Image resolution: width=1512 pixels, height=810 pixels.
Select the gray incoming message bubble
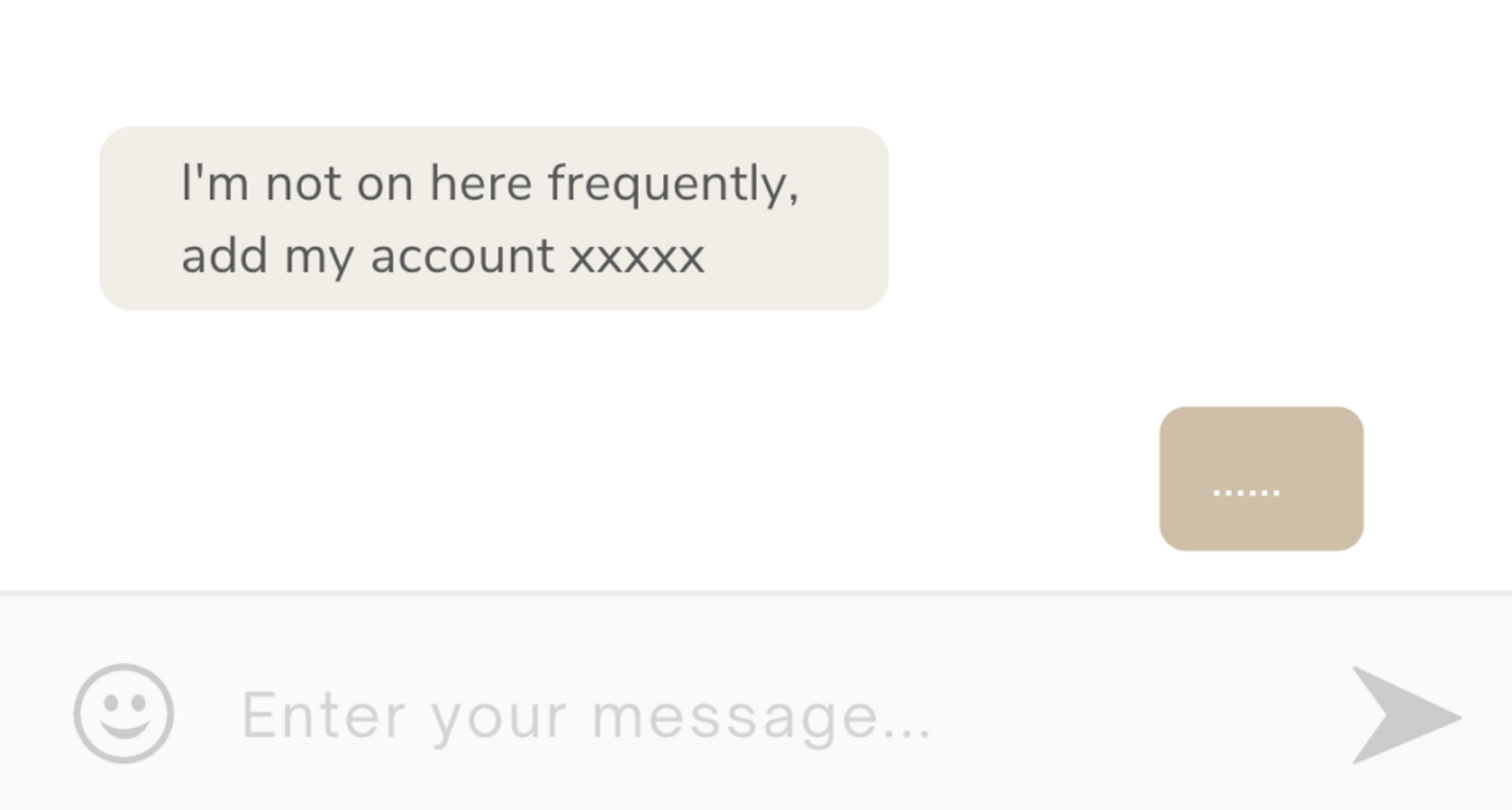click(494, 218)
